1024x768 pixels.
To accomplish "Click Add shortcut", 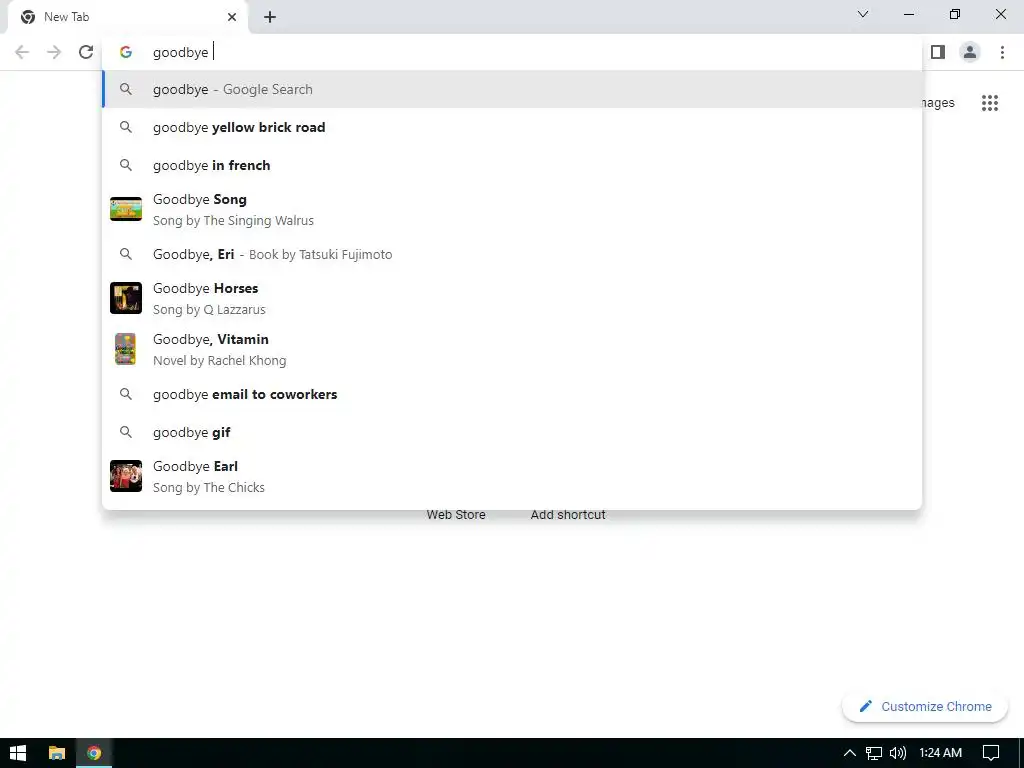I will (568, 515).
